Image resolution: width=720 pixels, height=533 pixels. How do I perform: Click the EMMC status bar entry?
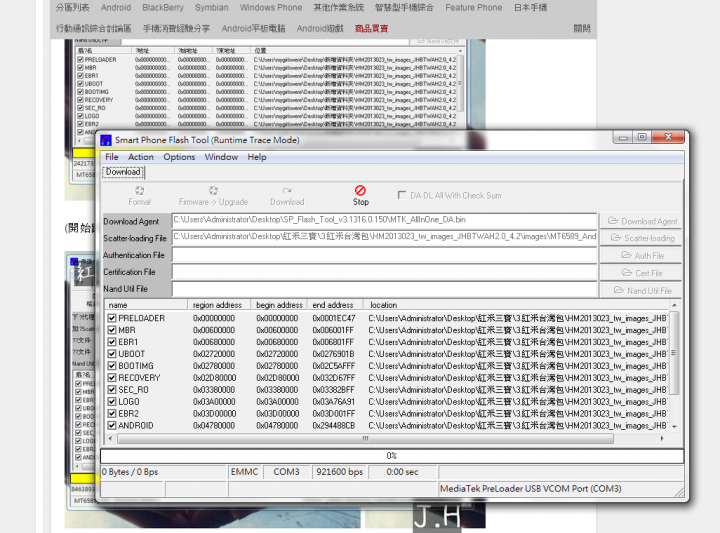pos(244,472)
